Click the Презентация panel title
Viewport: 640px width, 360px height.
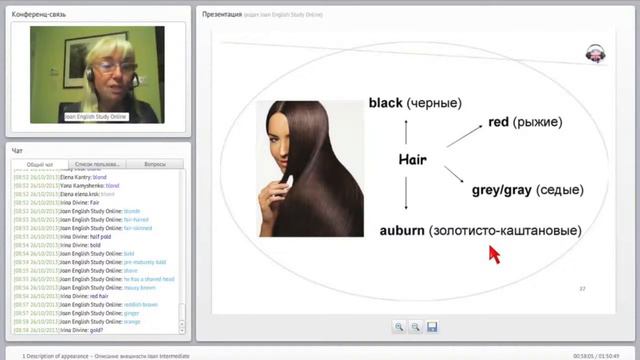(222, 14)
